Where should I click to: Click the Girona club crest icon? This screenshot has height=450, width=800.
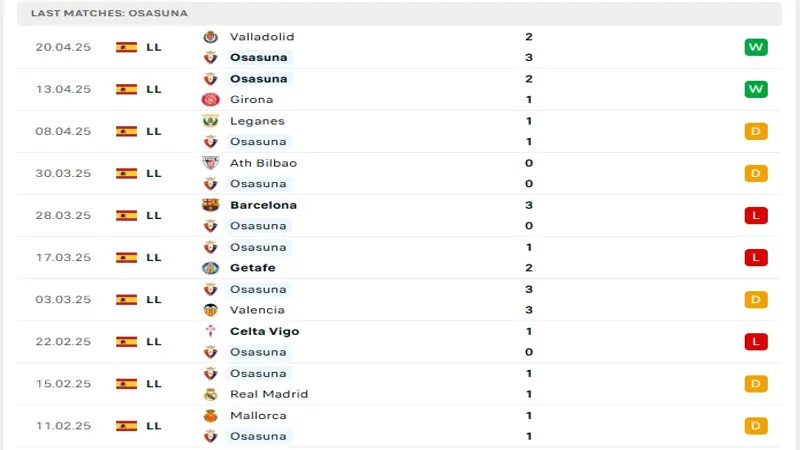pos(210,100)
